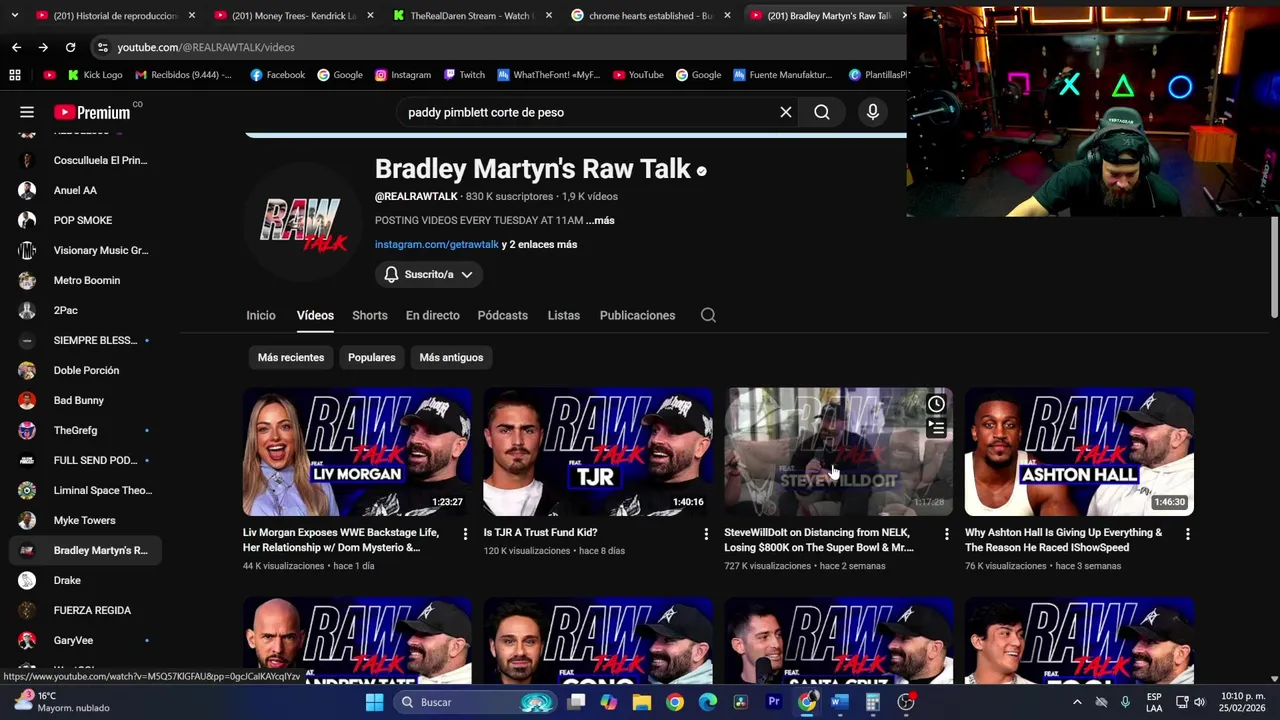Open options menu for Liv Morgan video

[x=465, y=534]
